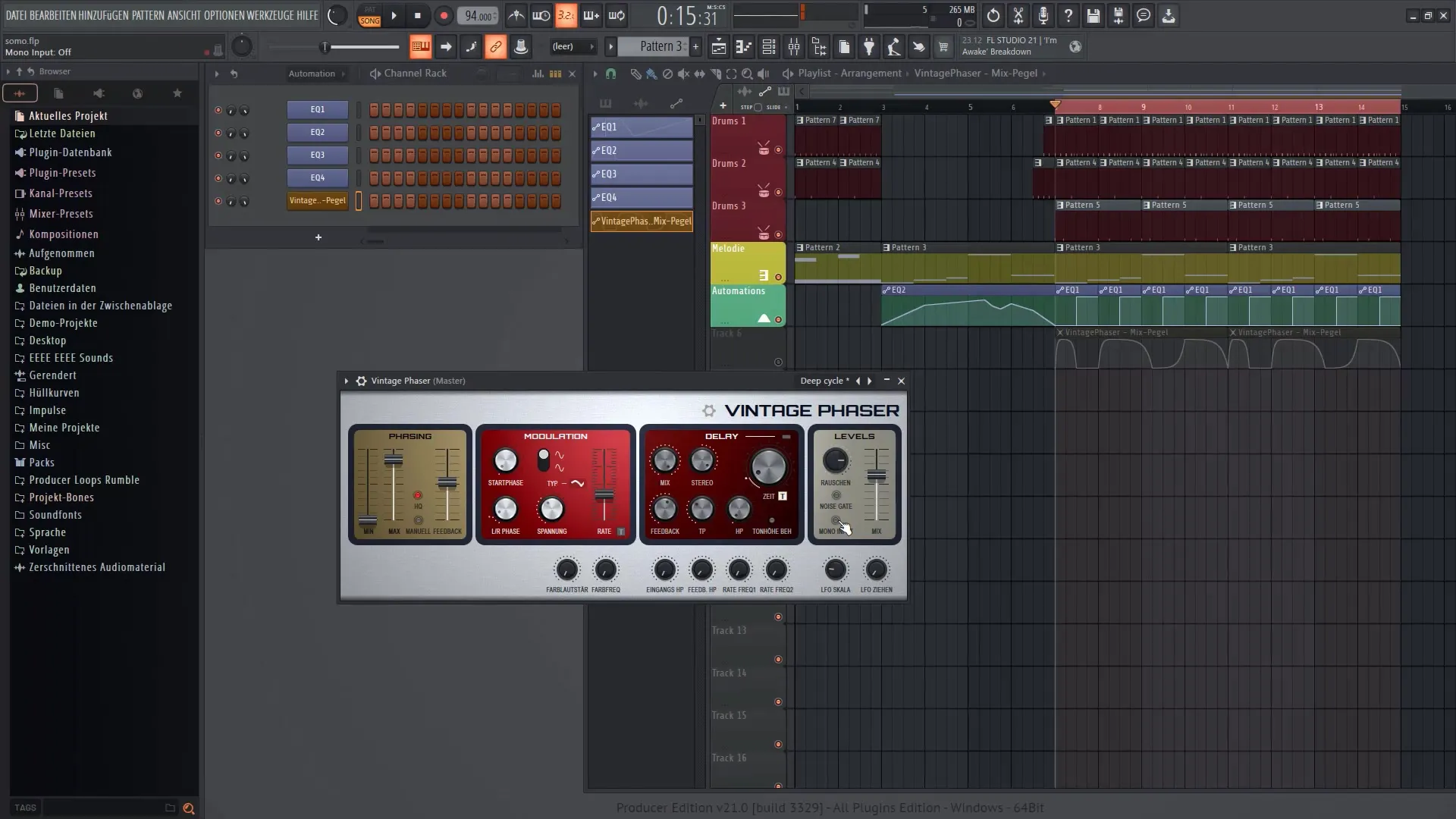This screenshot has height=819, width=1456.
Task: Open the Mixer via its toolbar icon
Action: [793, 47]
